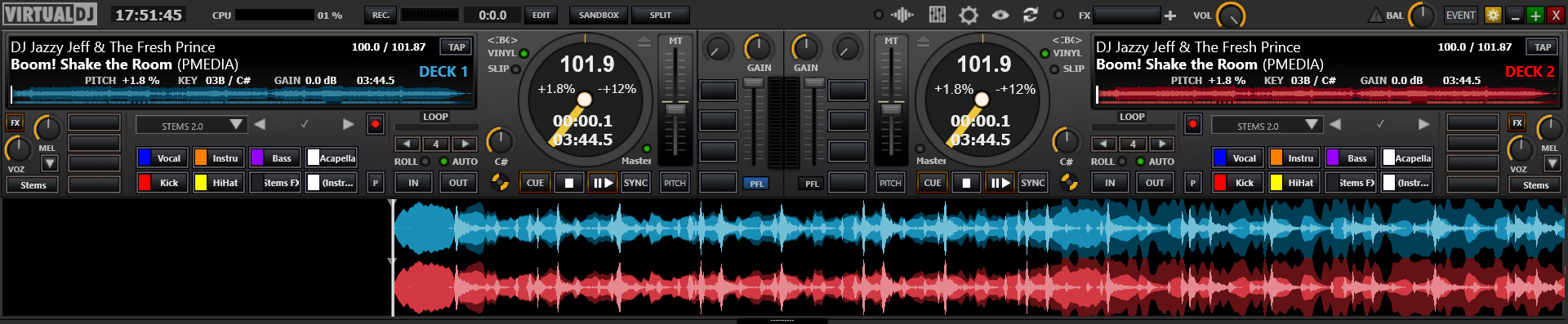This screenshot has width=1568, height=324.
Task: Go to next stems pad page on Deck 1
Action: click(x=349, y=124)
